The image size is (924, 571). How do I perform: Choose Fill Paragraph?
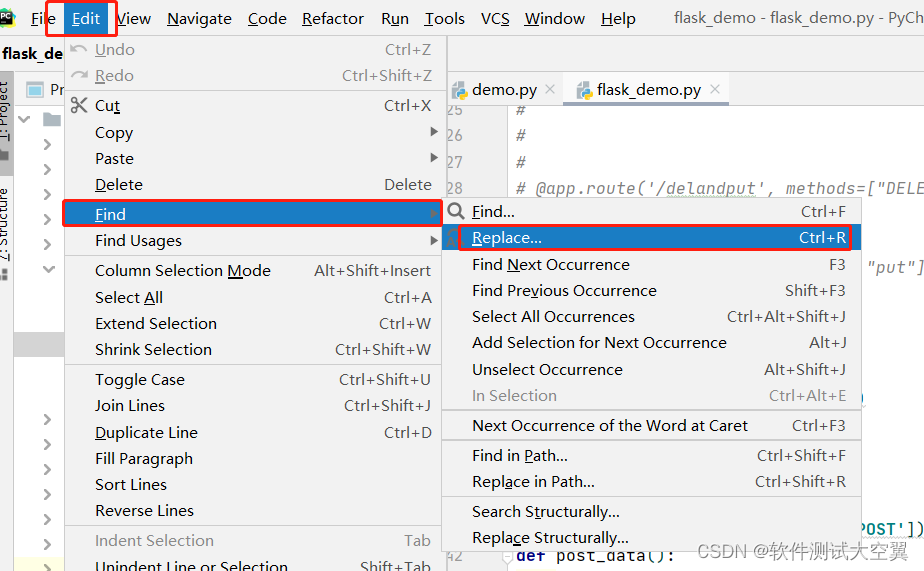tap(252, 458)
